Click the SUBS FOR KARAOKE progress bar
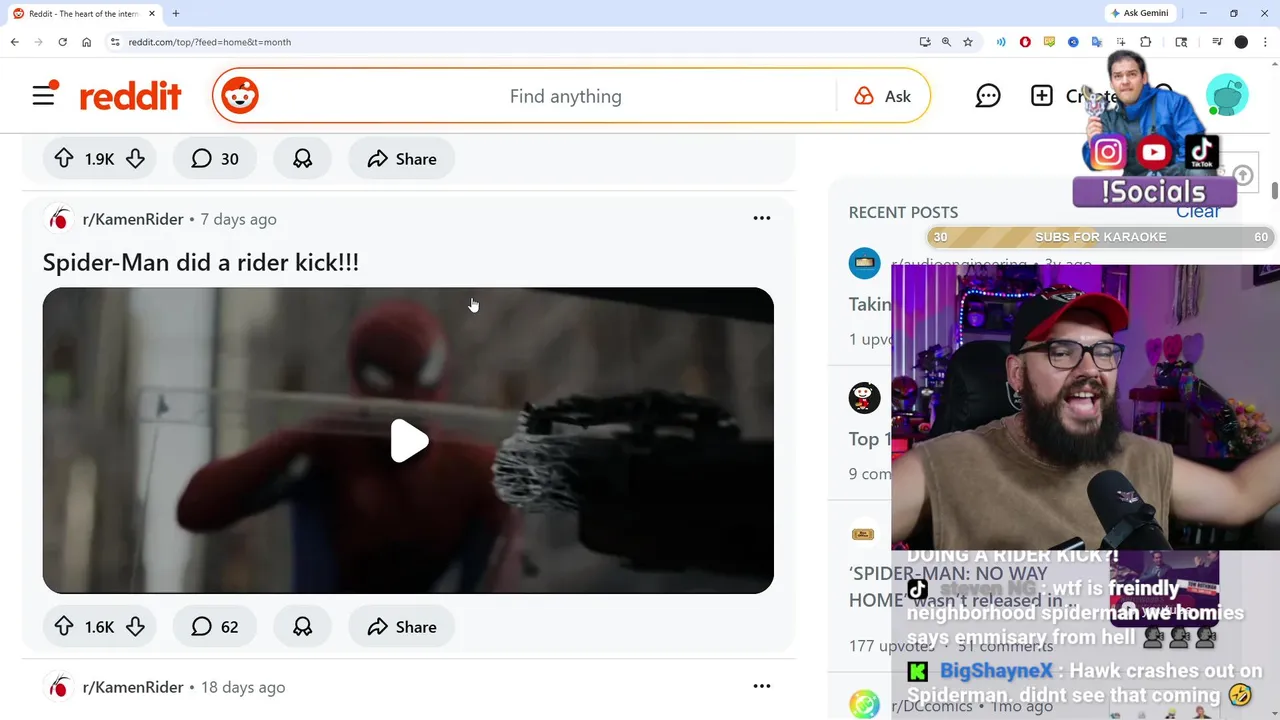Screen dimensions: 1280x720 [x=1100, y=237]
